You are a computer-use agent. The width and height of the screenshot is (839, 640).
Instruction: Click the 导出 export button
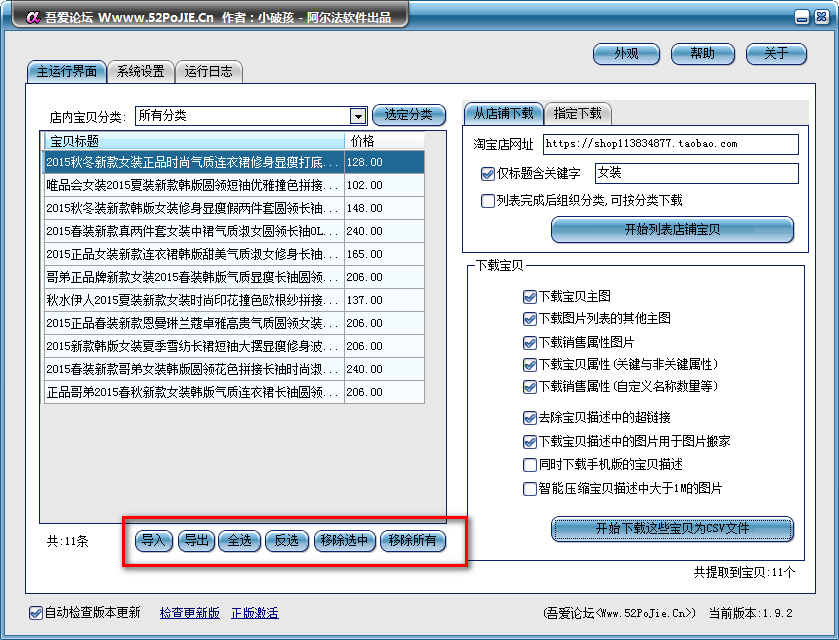(196, 540)
